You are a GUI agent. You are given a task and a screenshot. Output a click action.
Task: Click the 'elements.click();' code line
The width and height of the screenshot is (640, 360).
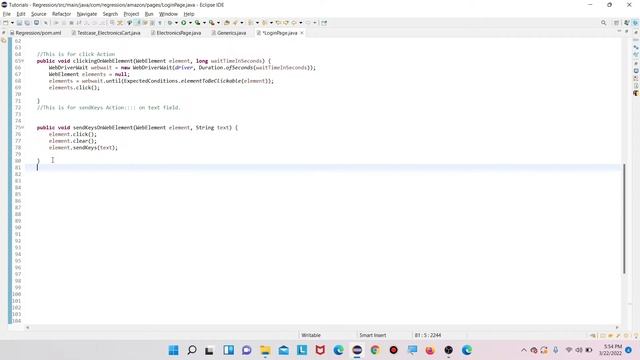click(74, 88)
